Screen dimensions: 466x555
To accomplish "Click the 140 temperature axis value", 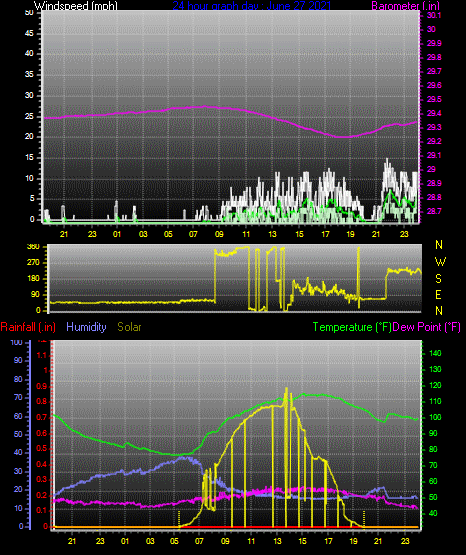I will coord(435,353).
